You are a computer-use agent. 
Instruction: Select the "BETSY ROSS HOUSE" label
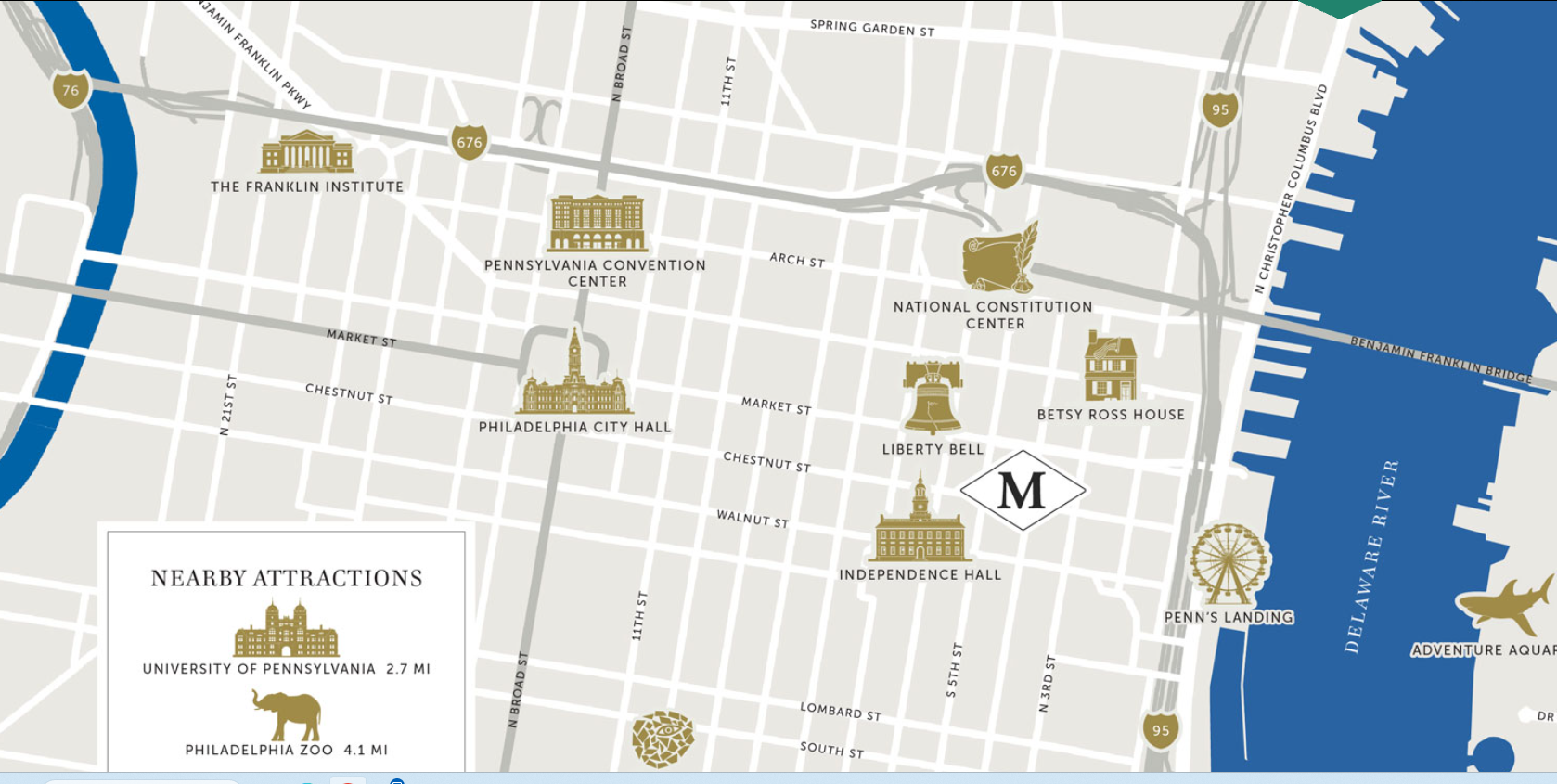1111,415
